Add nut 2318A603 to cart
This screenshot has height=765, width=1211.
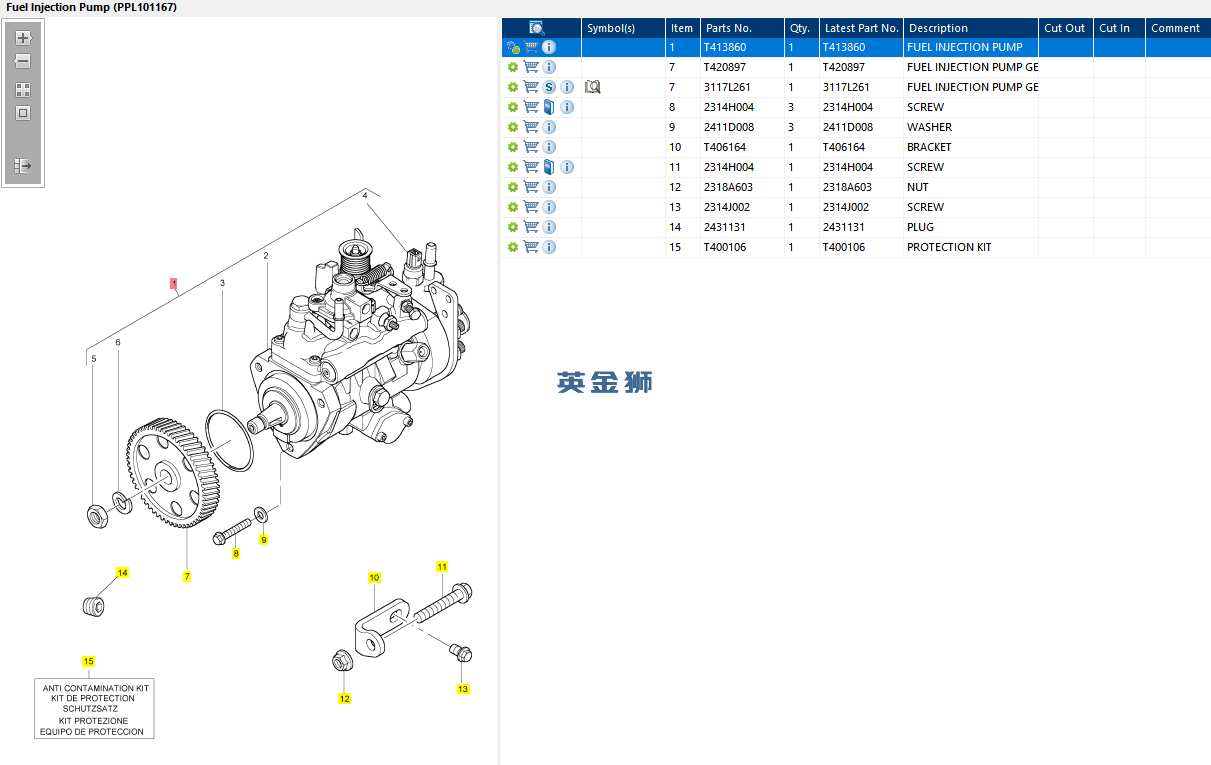click(x=531, y=187)
